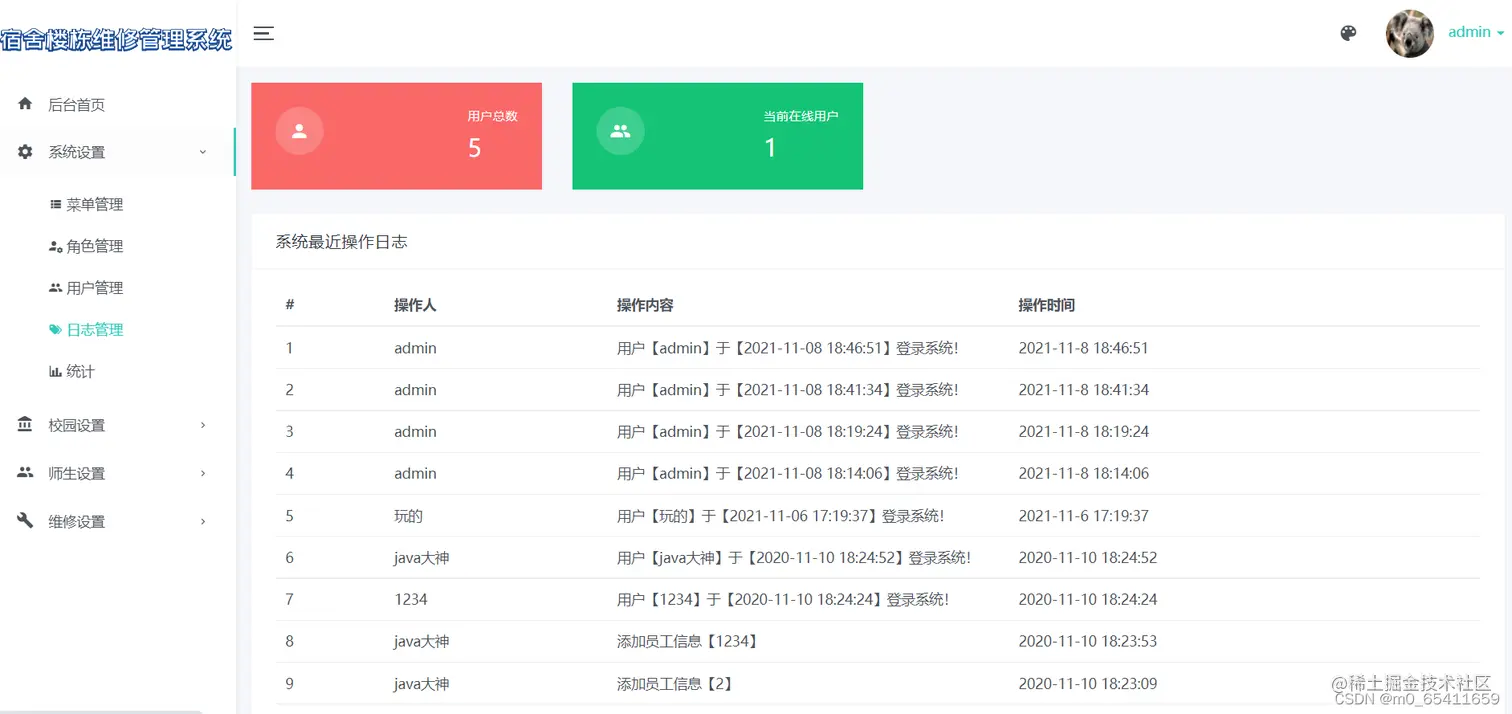Click time cell 2020-11-10 18:23:09
Viewport: 1512px width, 714px height.
1088,684
